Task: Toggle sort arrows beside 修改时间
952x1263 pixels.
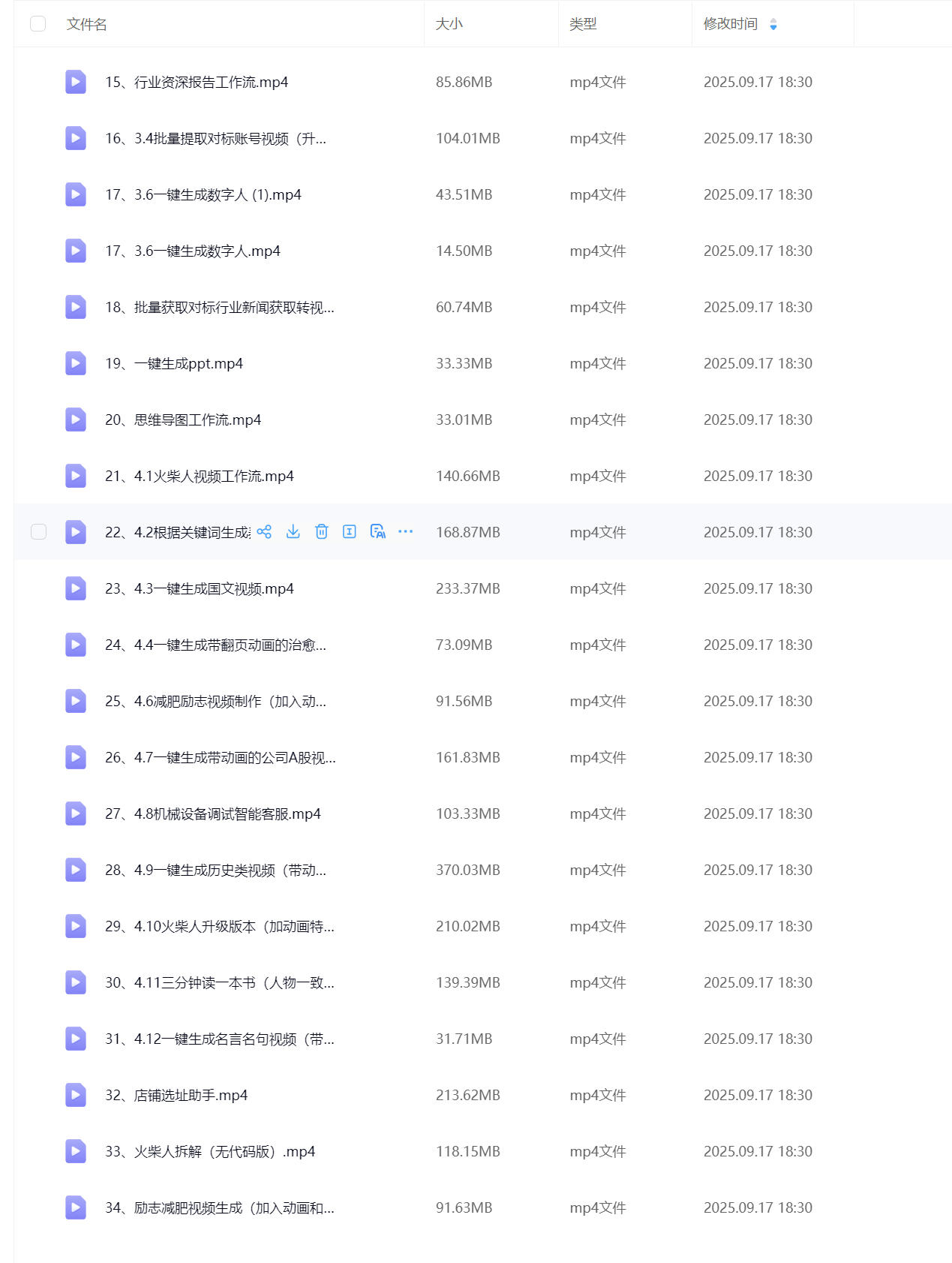Action: [773, 25]
